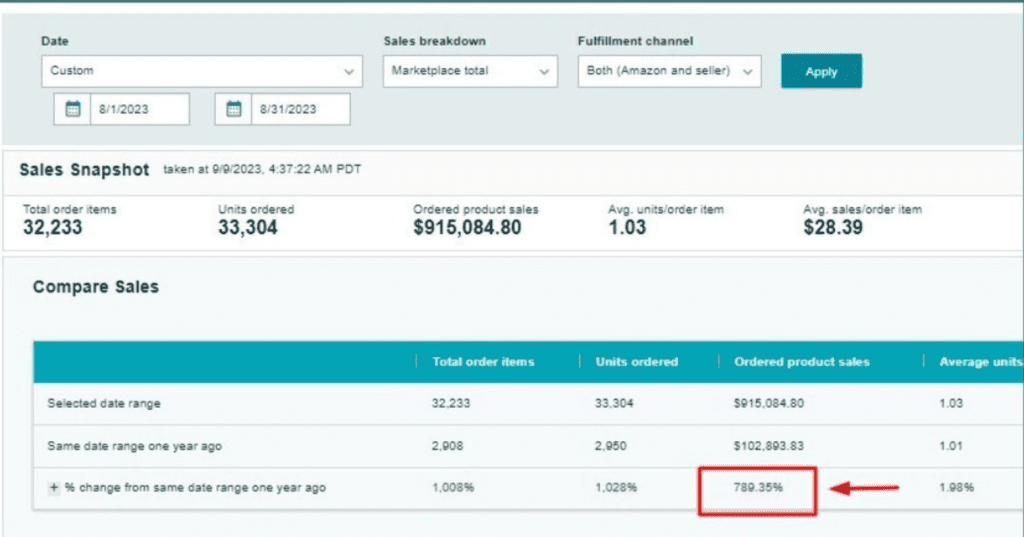Click the Compare Sales heading
1024x537 pixels.
tap(95, 287)
